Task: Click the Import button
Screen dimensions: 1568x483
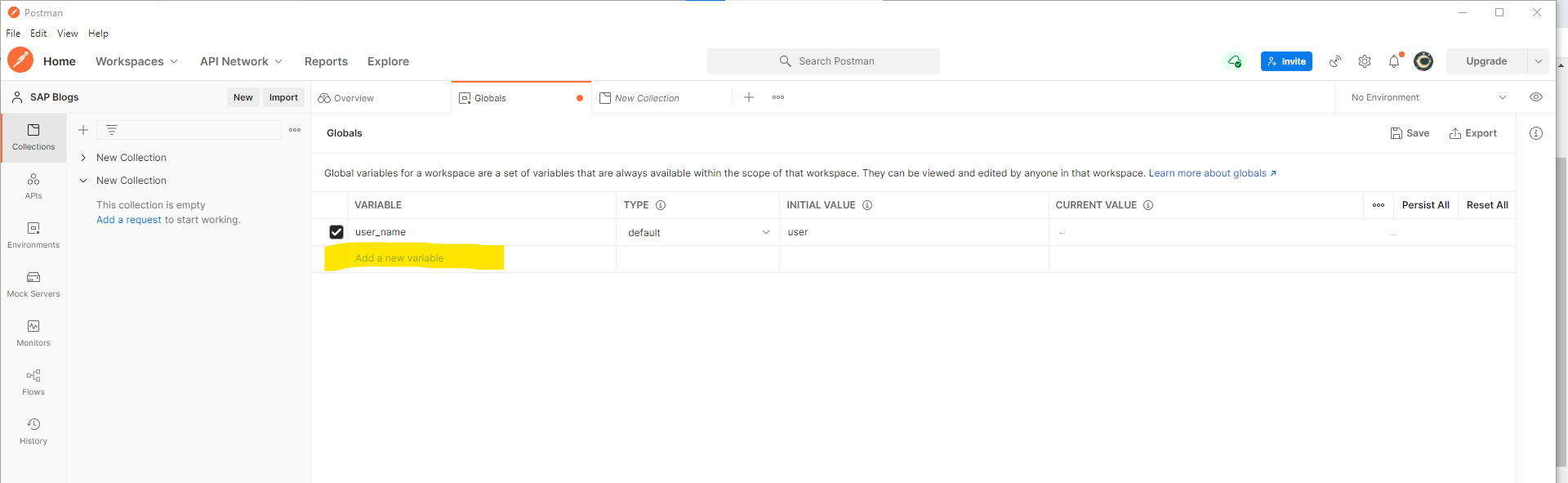Action: click(x=283, y=97)
